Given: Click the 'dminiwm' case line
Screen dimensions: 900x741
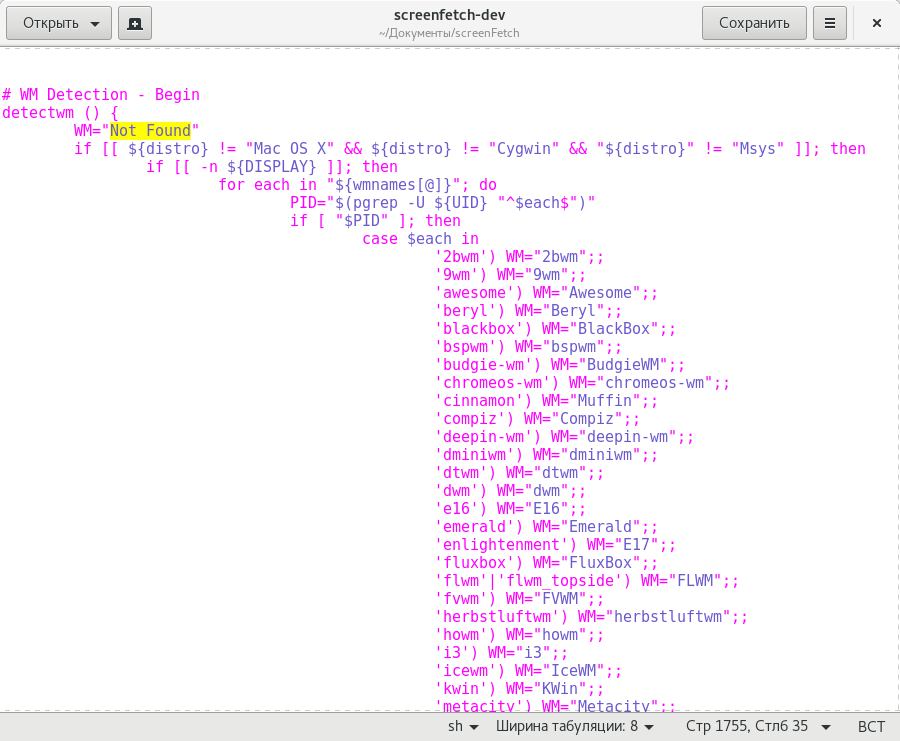Looking at the screenshot, I should [x=546, y=455].
